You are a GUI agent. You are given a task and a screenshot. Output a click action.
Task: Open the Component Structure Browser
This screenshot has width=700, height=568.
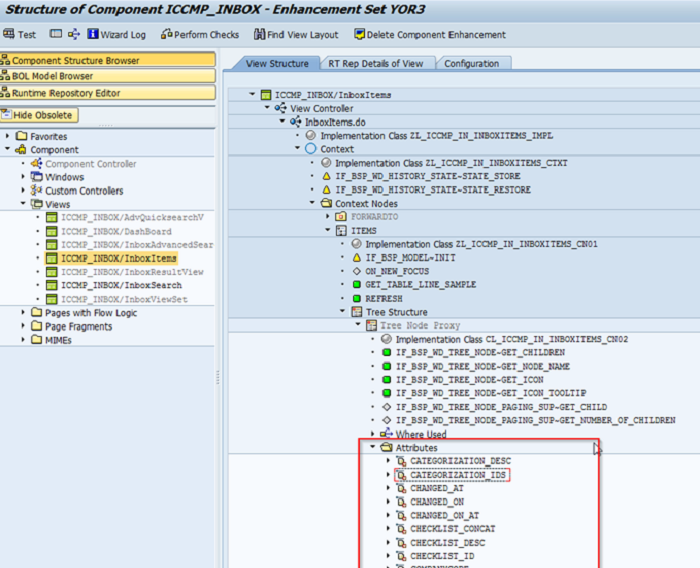tap(108, 60)
